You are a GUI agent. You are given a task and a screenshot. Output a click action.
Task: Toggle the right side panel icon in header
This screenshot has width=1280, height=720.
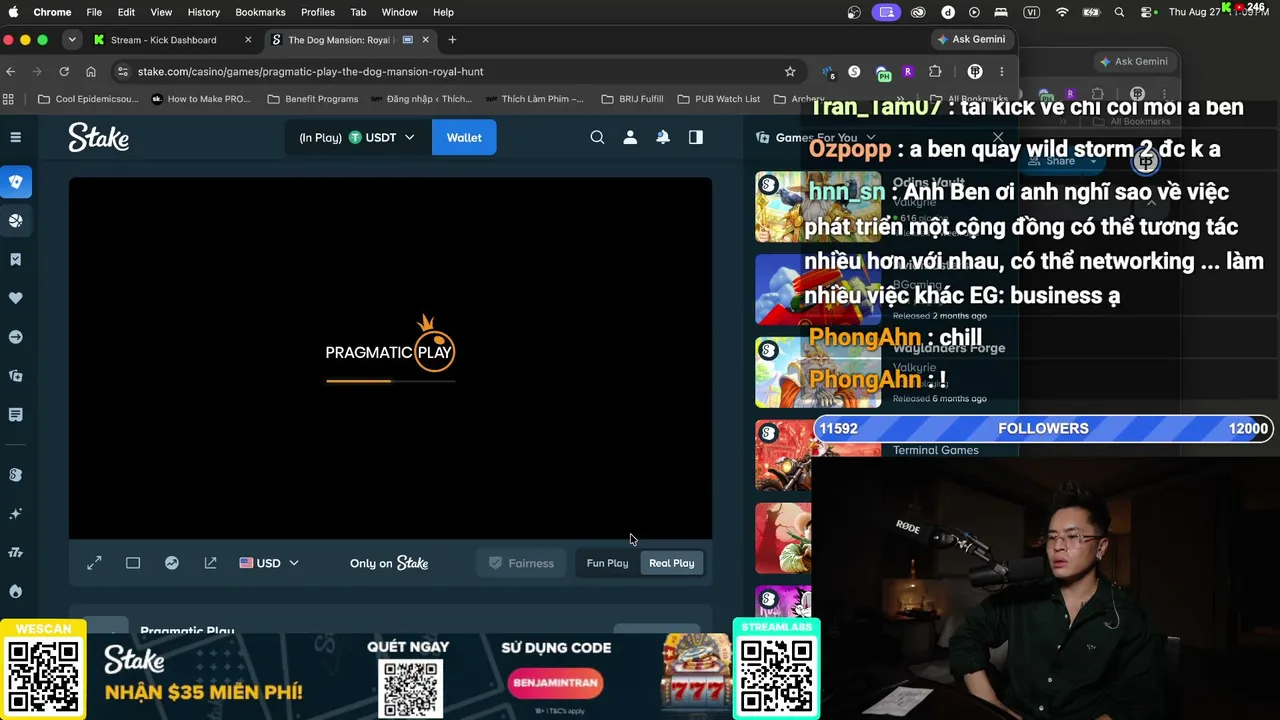click(x=695, y=138)
